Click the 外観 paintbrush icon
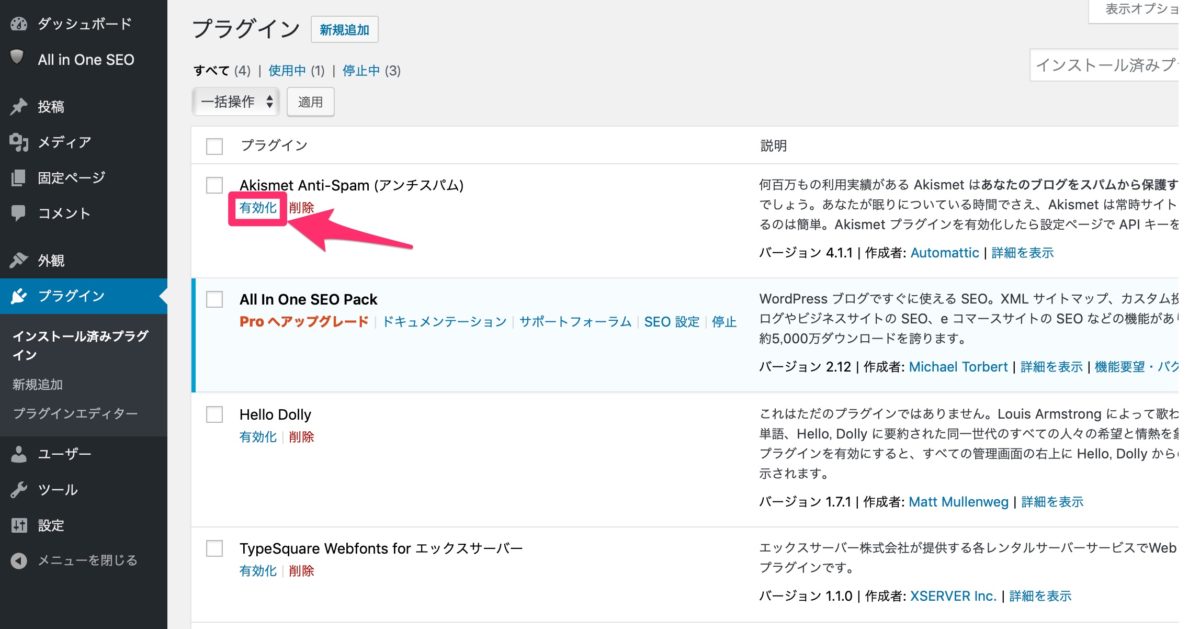 coord(18,260)
